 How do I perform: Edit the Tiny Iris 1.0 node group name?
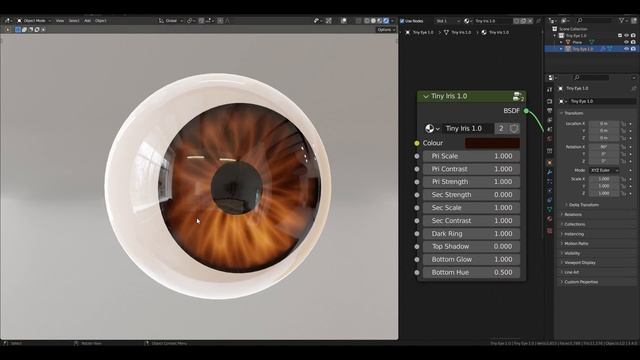tap(468, 129)
